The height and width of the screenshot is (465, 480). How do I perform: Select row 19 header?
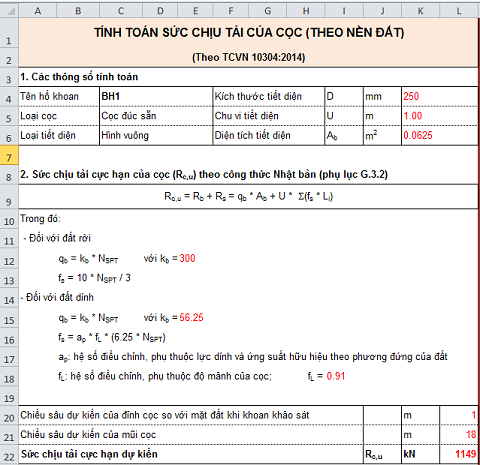click(x=9, y=396)
